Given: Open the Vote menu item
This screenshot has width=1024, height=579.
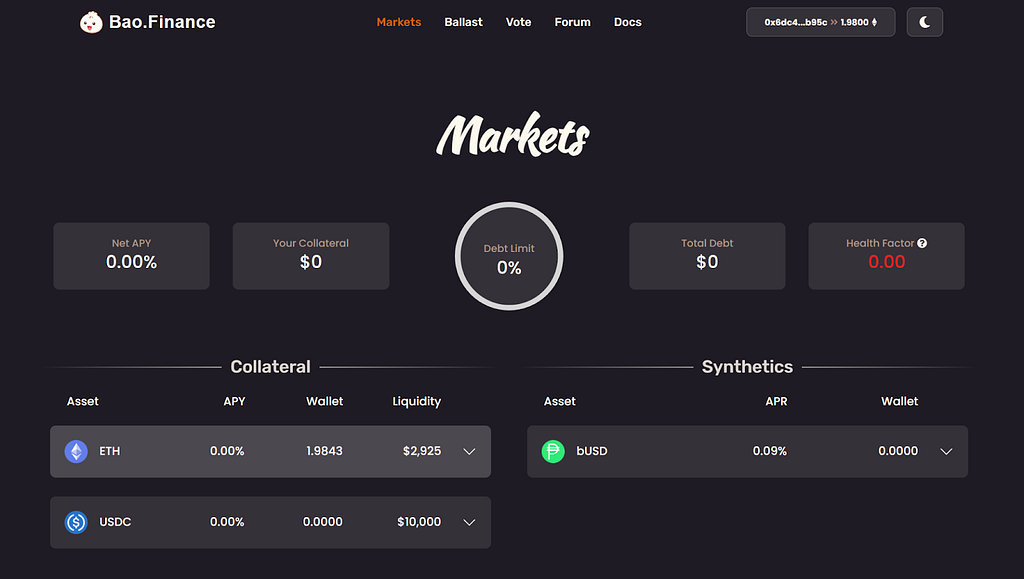Looking at the screenshot, I should point(519,22).
